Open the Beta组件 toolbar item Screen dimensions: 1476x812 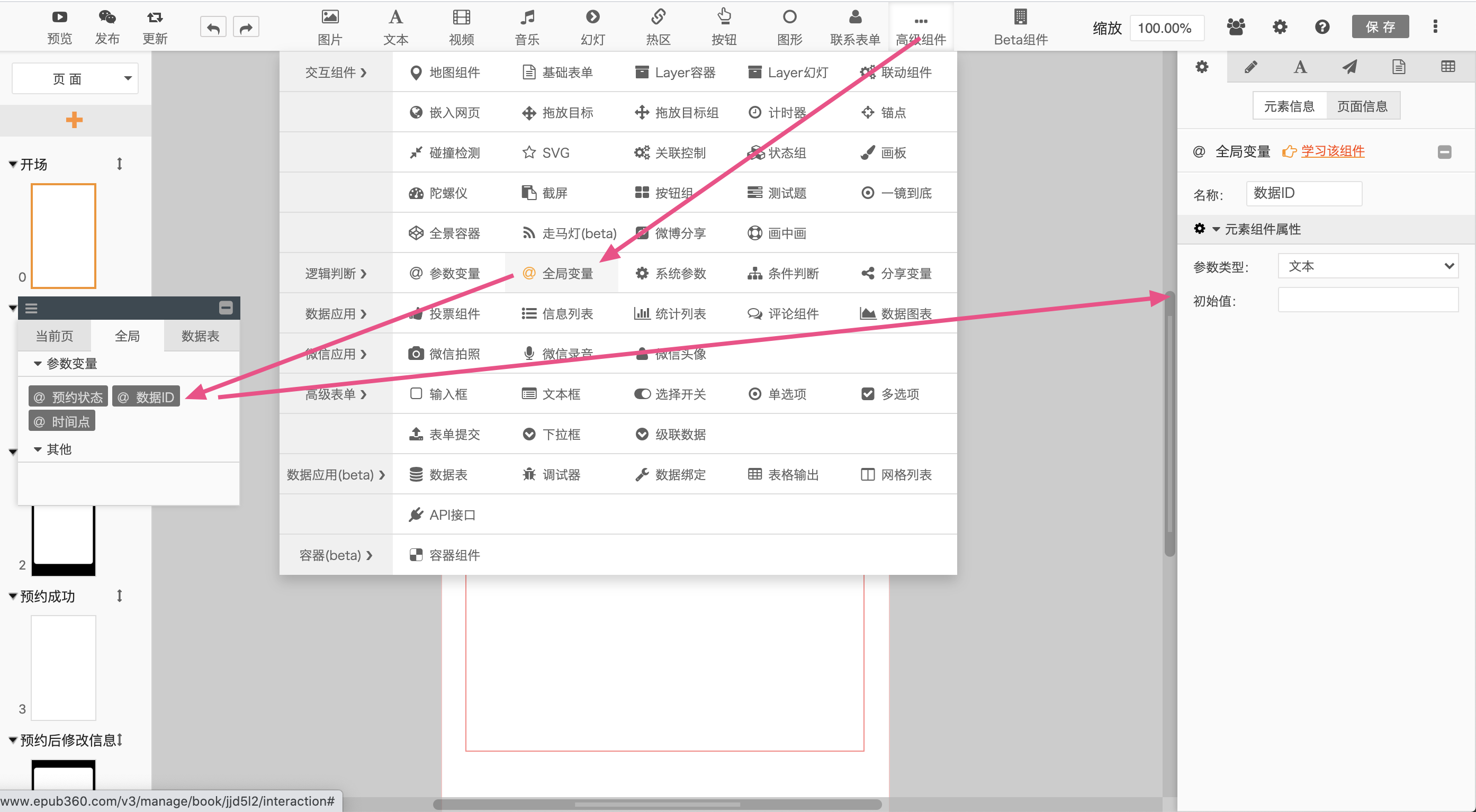(1020, 26)
